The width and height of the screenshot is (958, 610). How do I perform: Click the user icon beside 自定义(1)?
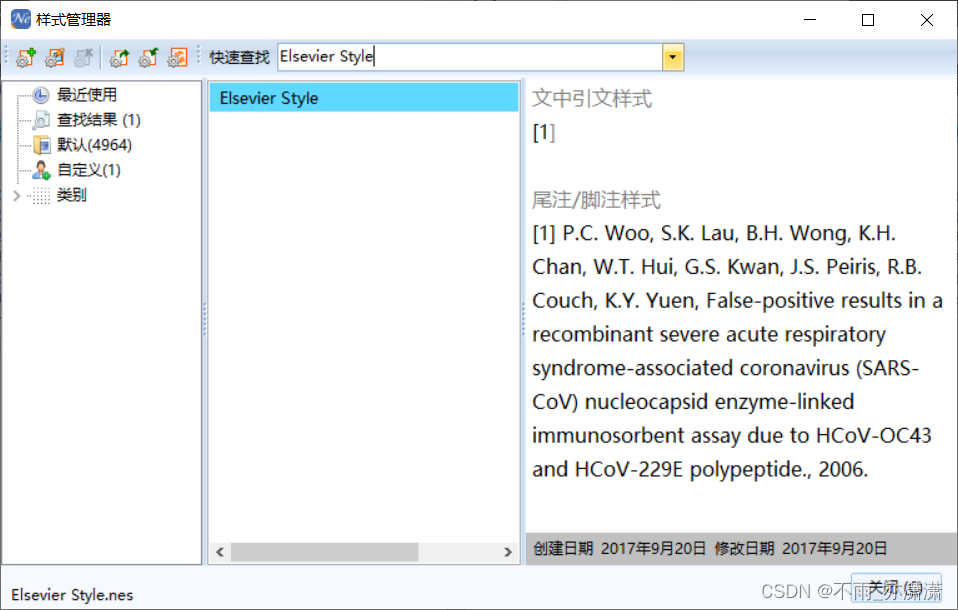point(42,170)
